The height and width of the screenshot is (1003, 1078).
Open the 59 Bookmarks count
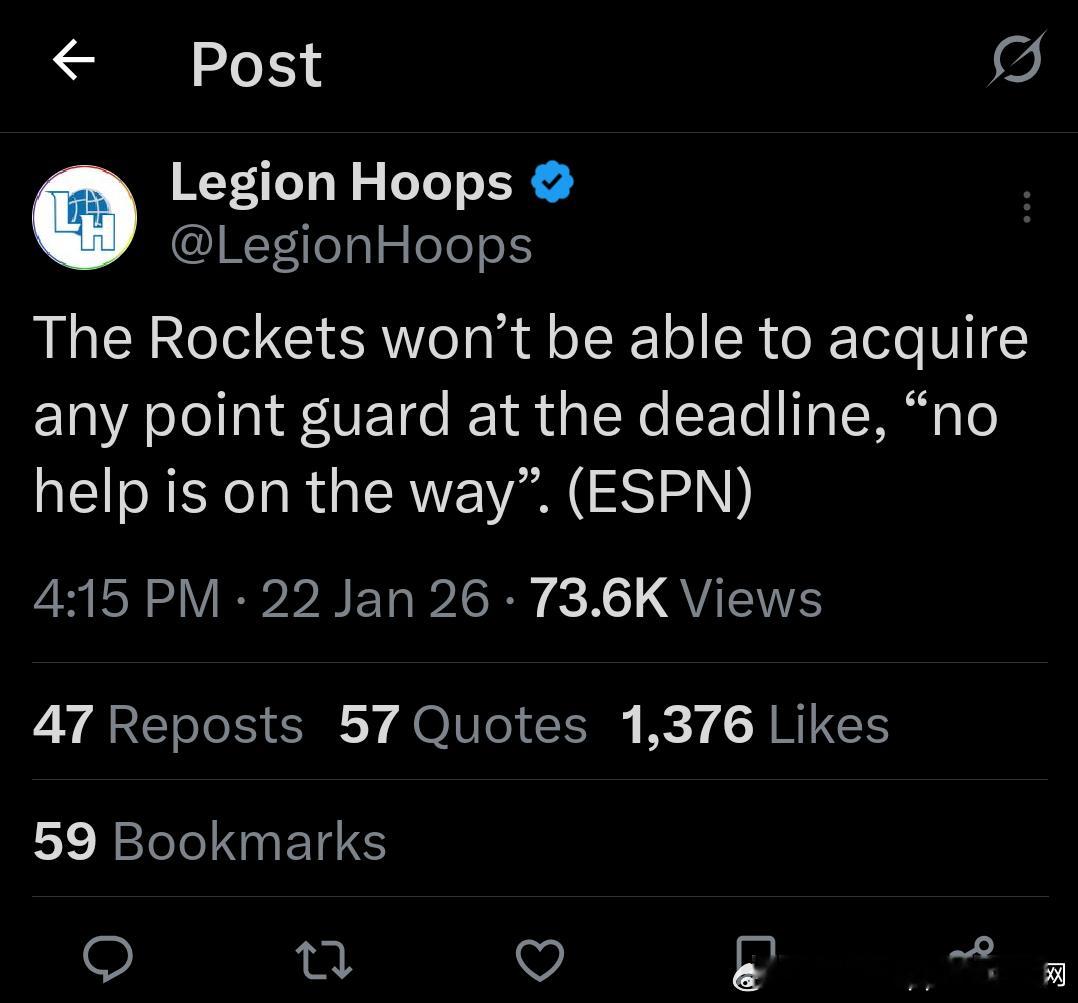pos(209,840)
